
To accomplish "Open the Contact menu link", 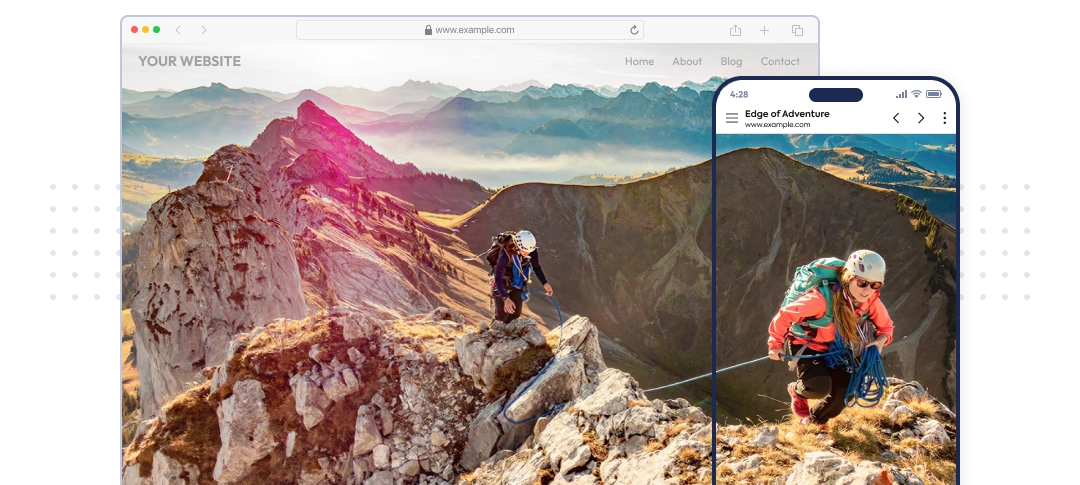I will [780, 61].
